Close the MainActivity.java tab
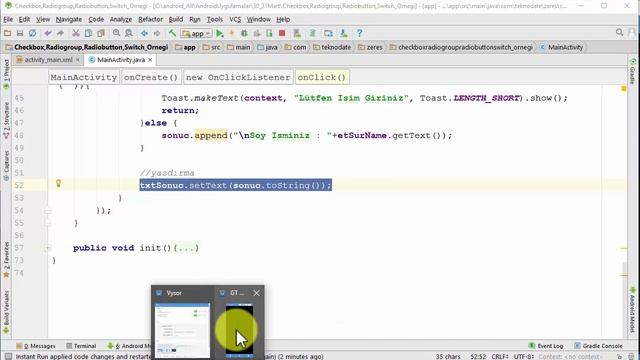640x360 pixels. click(150, 60)
